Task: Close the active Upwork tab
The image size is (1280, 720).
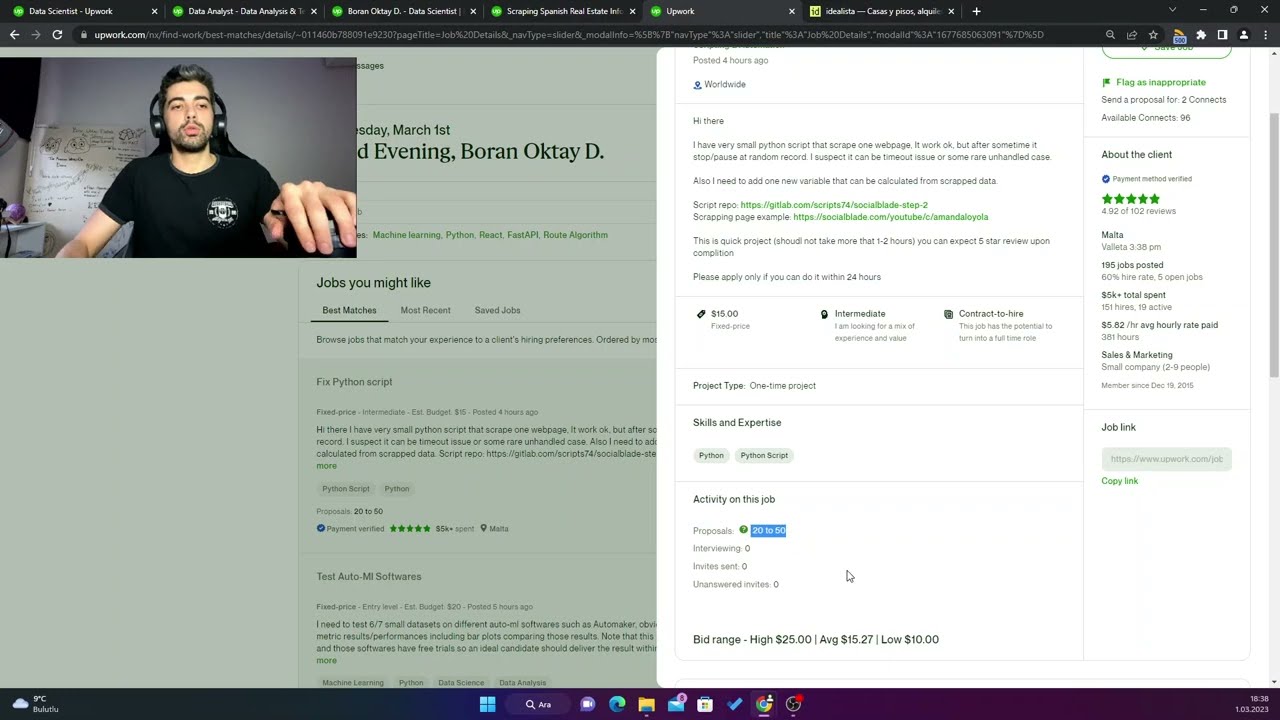Action: click(792, 11)
